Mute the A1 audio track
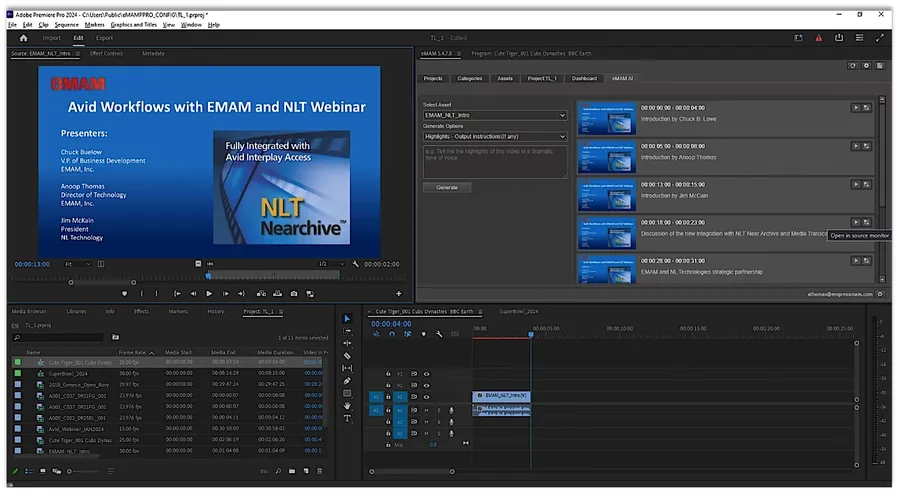900x490 pixels. [426, 410]
